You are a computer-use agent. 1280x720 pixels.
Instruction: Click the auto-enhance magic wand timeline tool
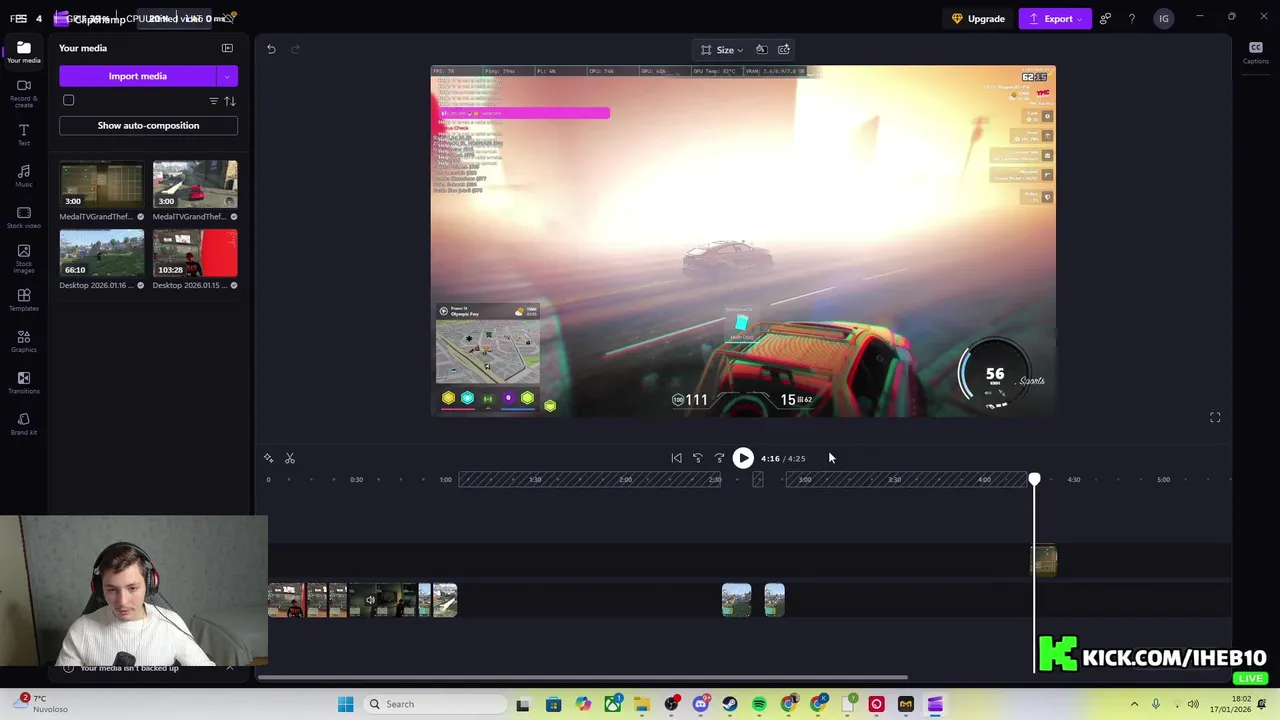[x=268, y=458]
